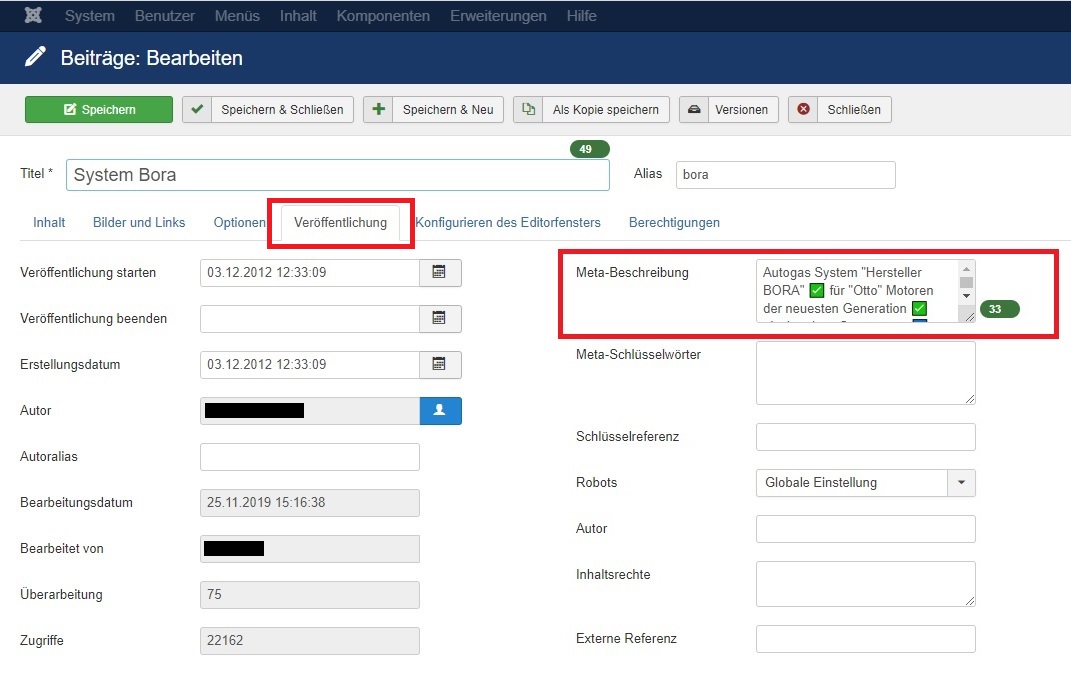Switch to the Berechtigungen tab
Screen dimensions: 1071x690
[x=674, y=223]
